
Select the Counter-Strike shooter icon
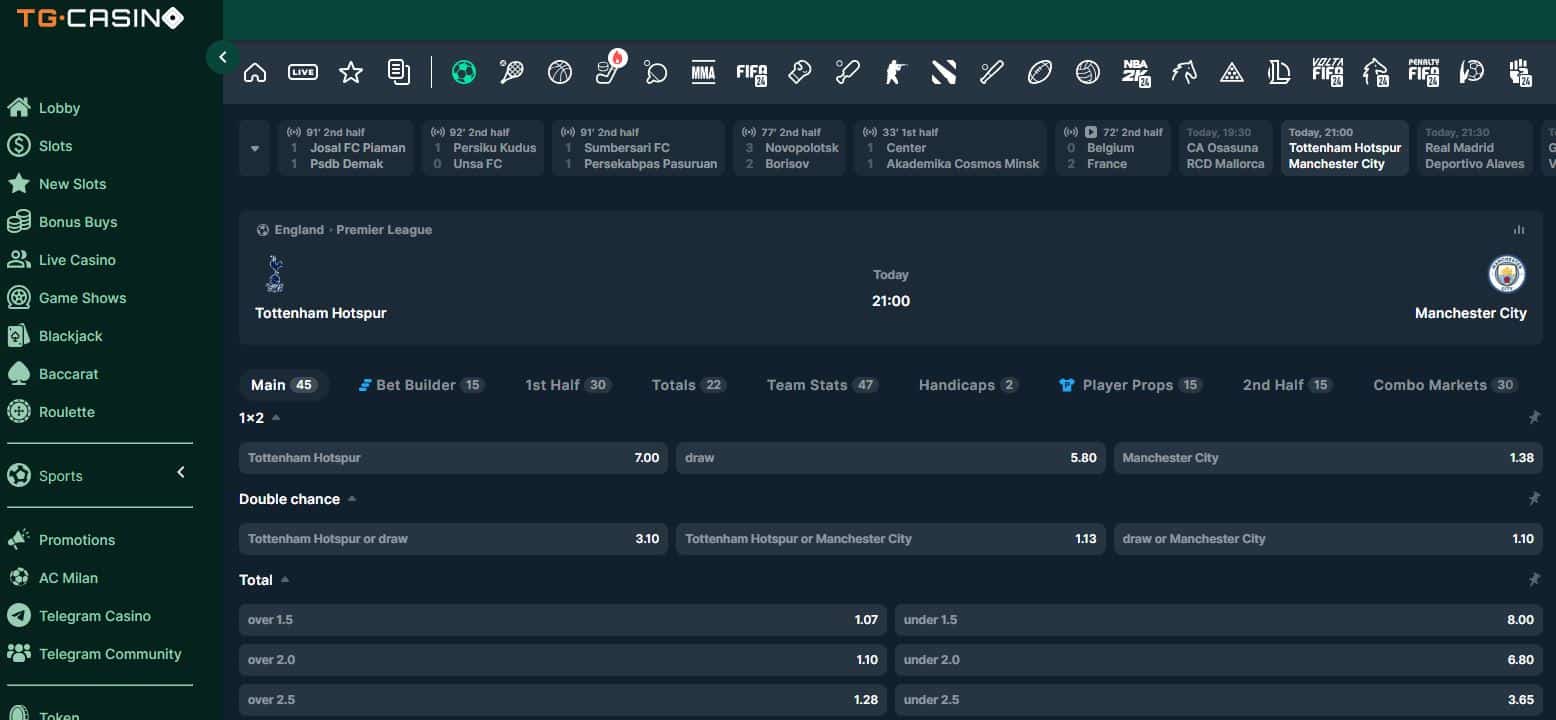coord(895,72)
